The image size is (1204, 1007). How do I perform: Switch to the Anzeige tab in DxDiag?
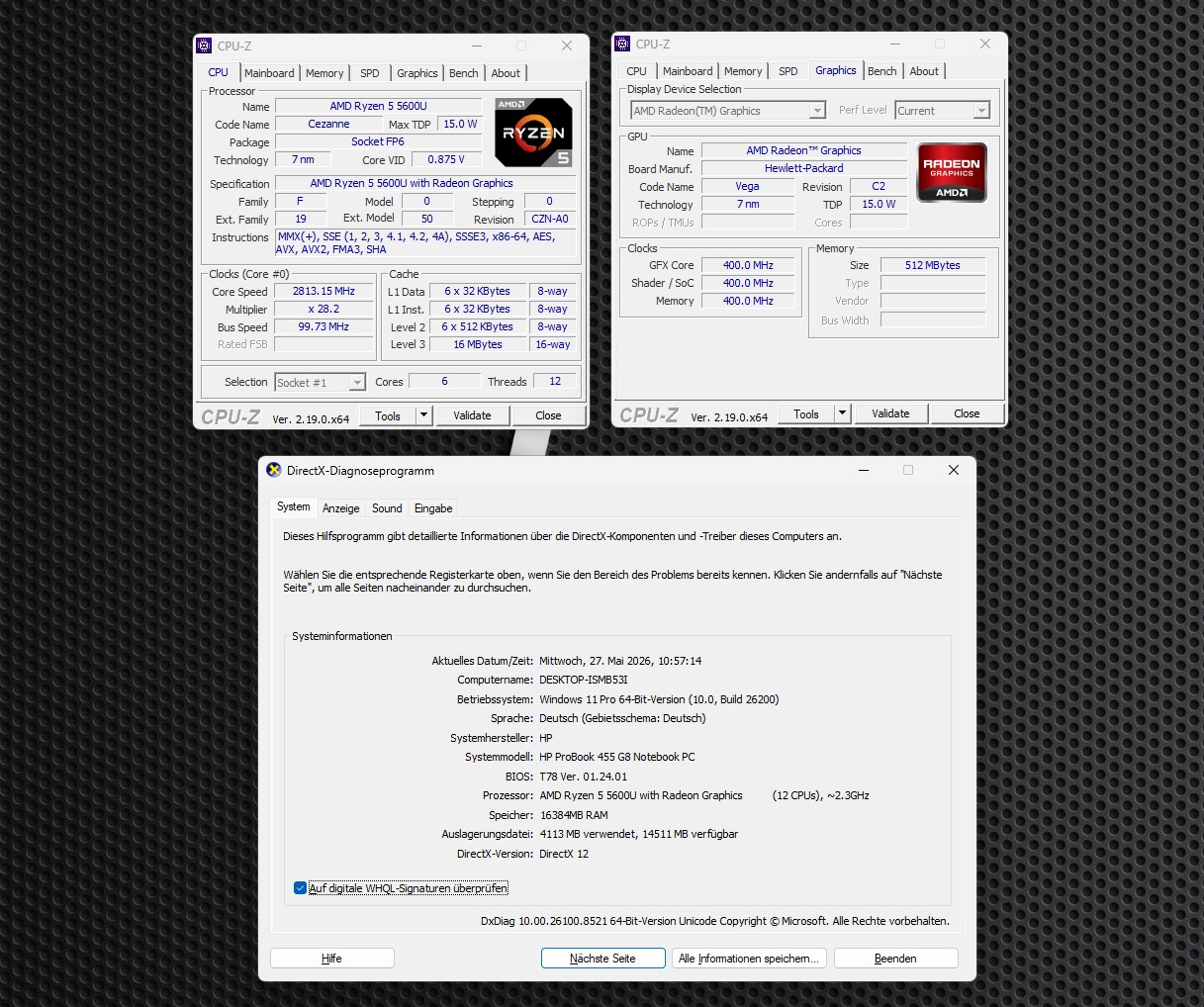(341, 508)
